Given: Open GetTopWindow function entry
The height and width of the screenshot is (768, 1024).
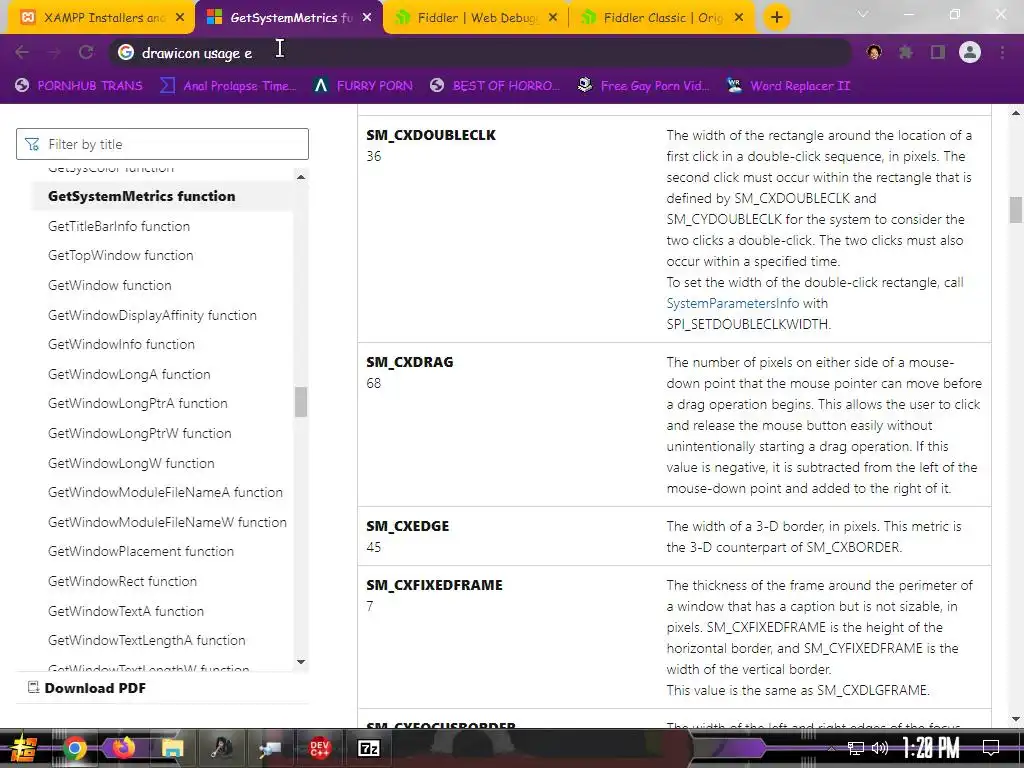Looking at the screenshot, I should click(x=121, y=255).
